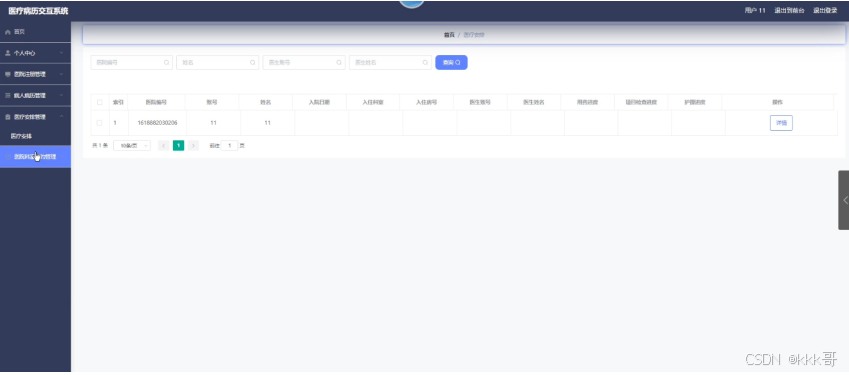The image size is (849, 375).
Task: Click the person icon beside 个人中心
Action: [x=8, y=53]
